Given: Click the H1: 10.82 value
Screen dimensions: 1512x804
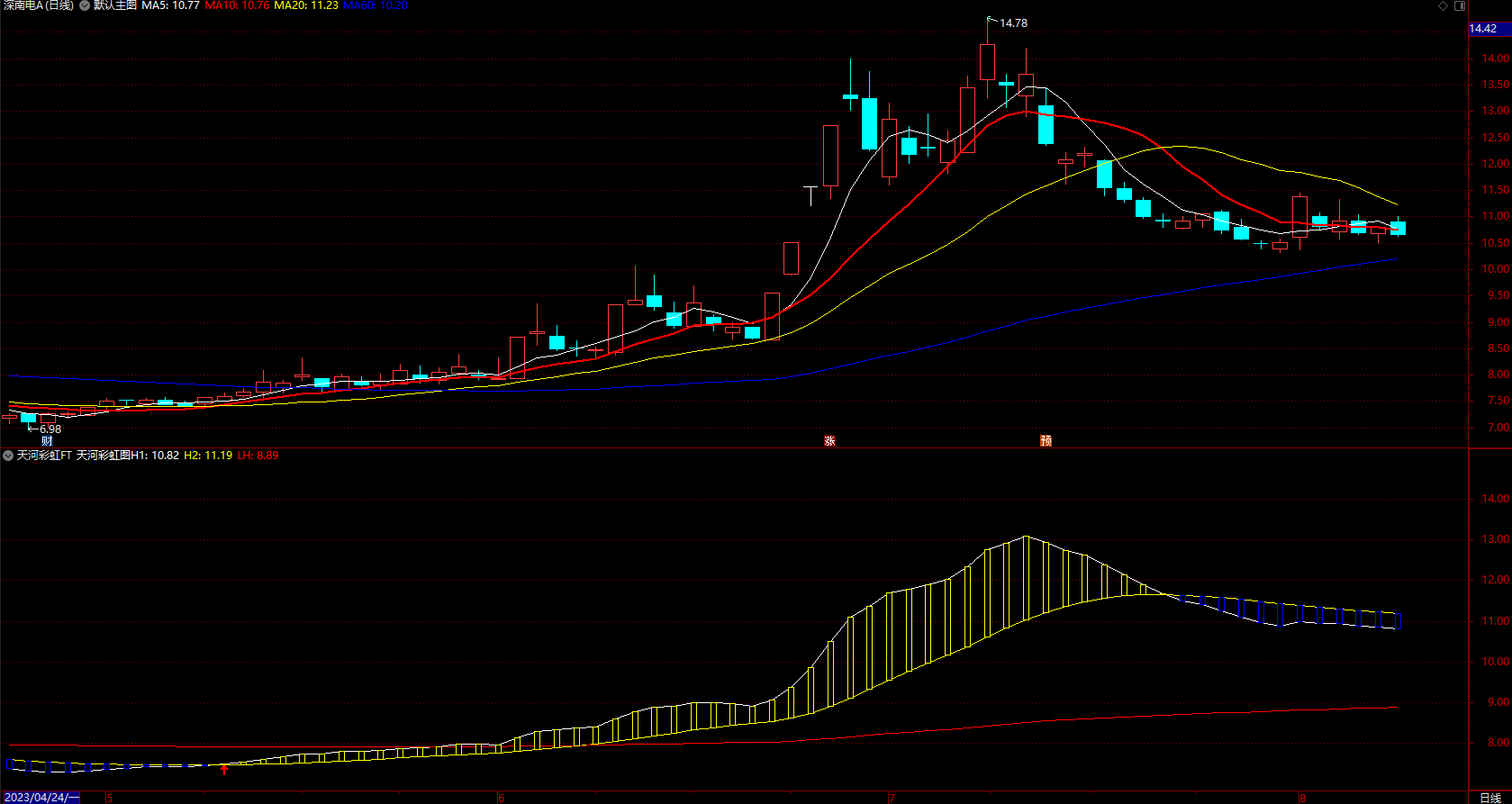Looking at the screenshot, I should pyautogui.click(x=155, y=456).
